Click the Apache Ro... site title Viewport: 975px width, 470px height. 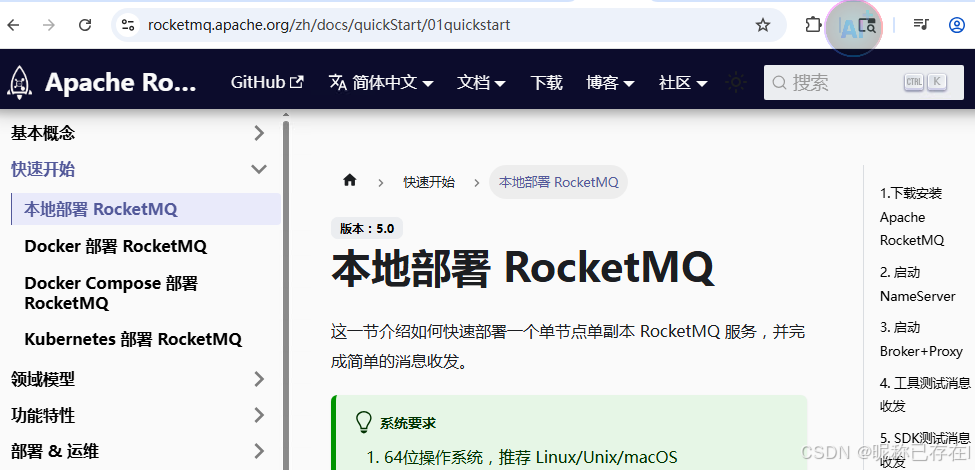pos(121,82)
